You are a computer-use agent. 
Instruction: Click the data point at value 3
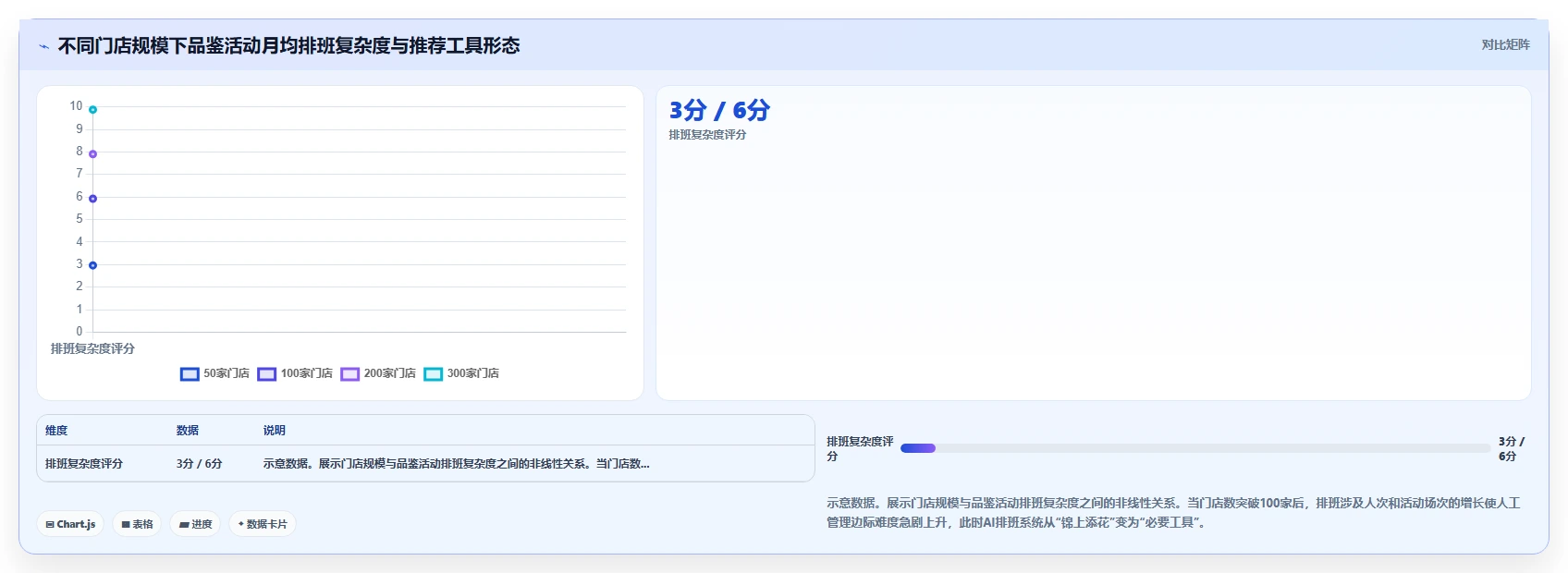[92, 265]
